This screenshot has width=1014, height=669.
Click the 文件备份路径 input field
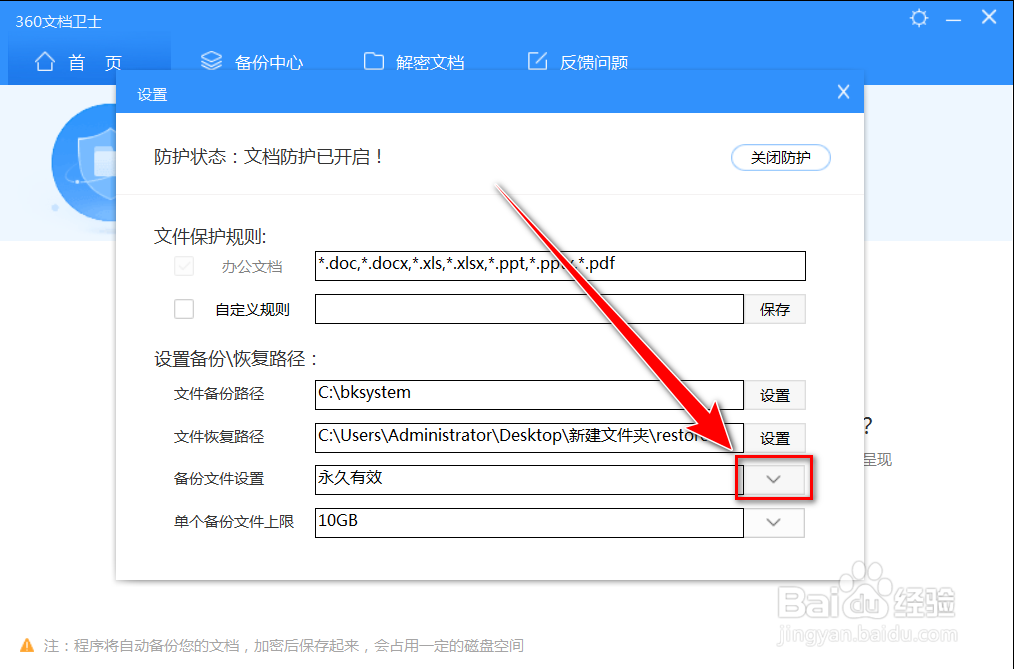(529, 395)
